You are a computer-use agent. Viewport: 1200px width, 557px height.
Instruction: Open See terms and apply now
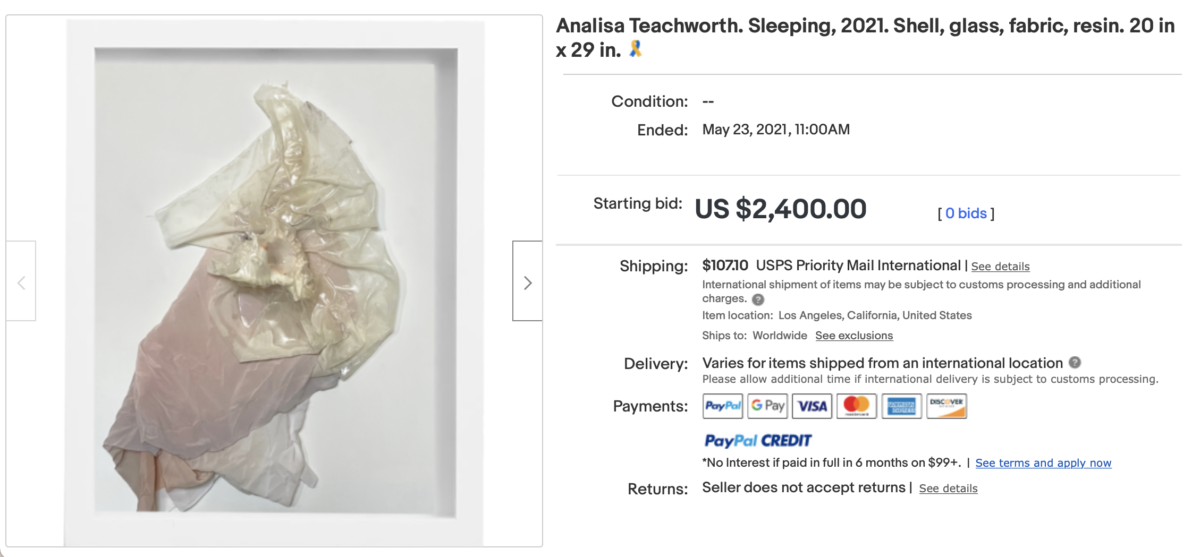point(1043,463)
